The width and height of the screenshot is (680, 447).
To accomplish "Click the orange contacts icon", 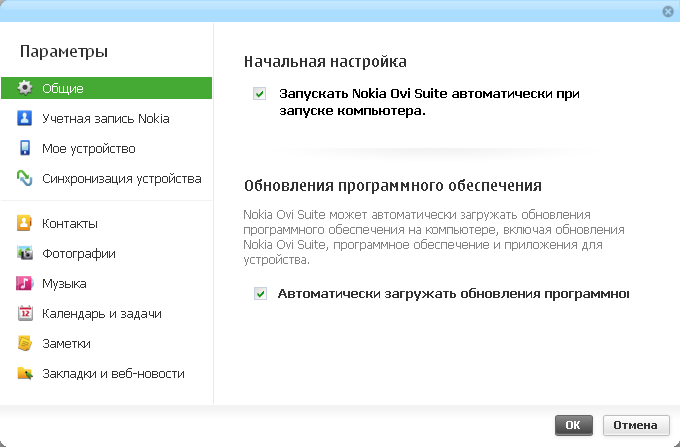I will coord(24,223).
